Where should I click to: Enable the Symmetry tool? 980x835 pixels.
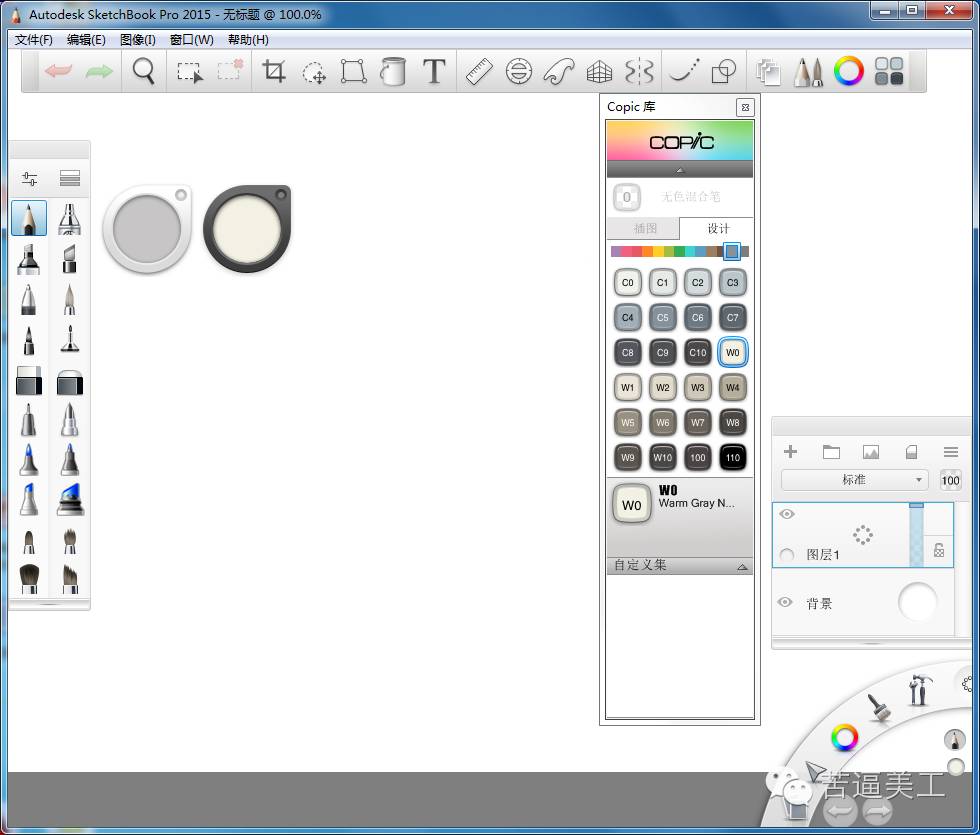pyautogui.click(x=639, y=71)
